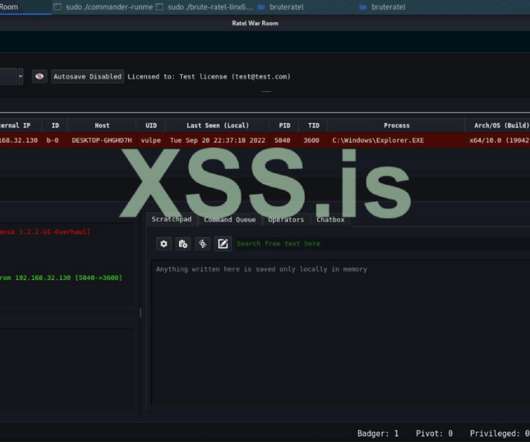Select host cell DESKTOP-GHGHD7H

(x=102, y=140)
